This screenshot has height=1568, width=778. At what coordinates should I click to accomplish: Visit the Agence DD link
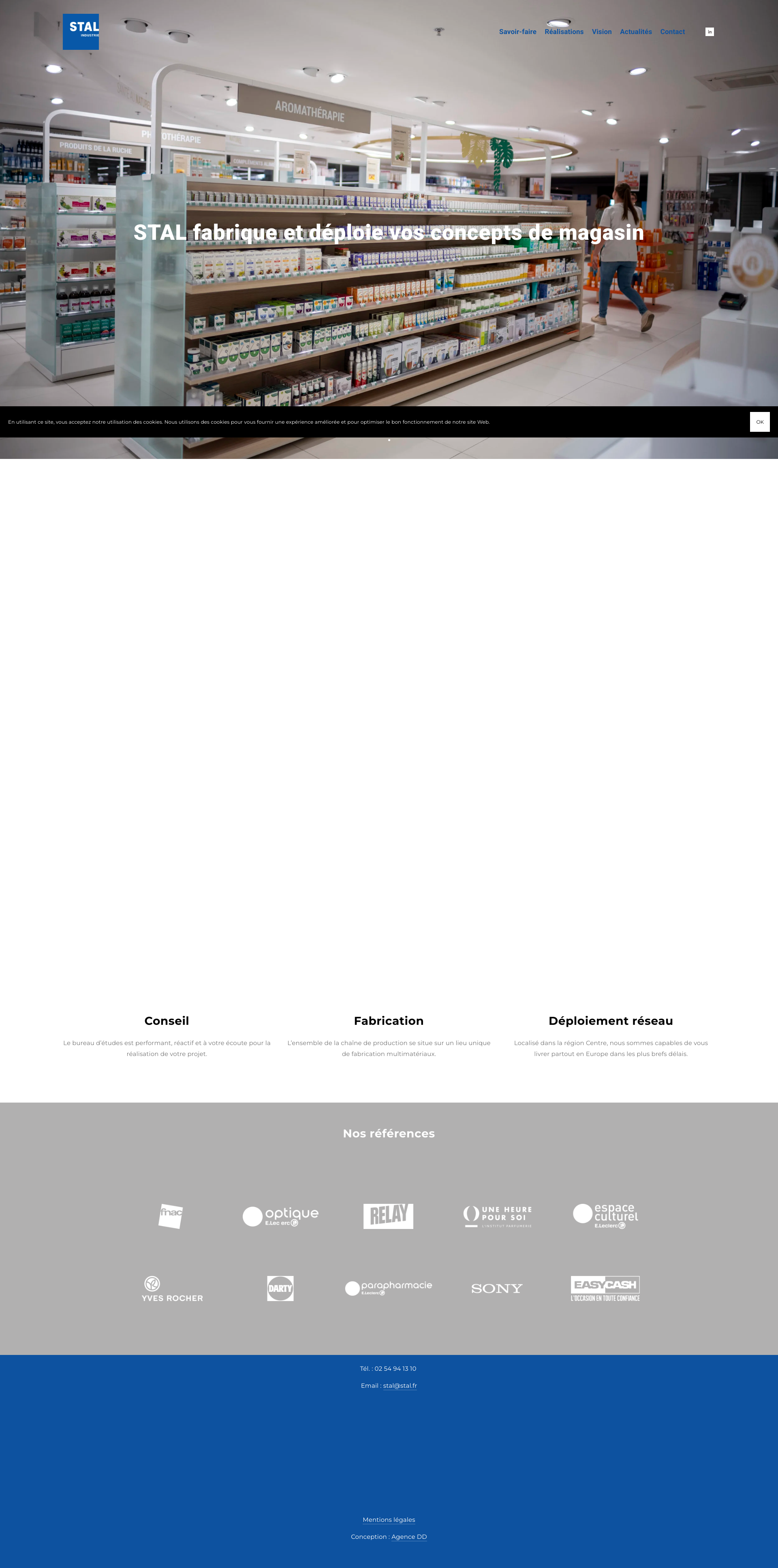click(x=409, y=1536)
